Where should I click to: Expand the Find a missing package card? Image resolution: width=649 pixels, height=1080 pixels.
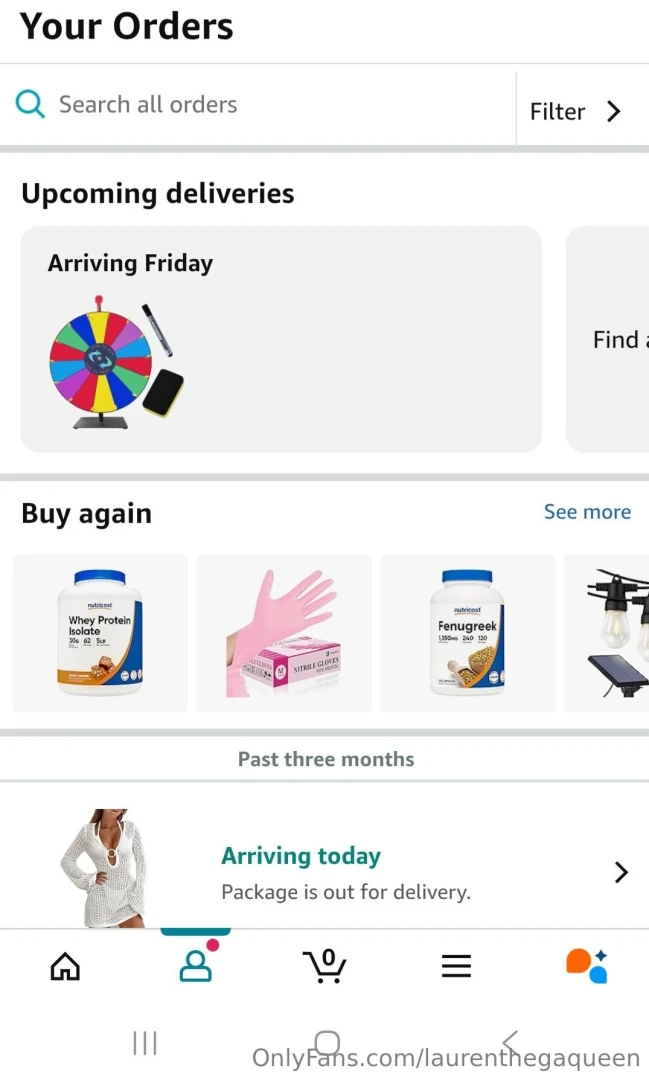point(617,339)
